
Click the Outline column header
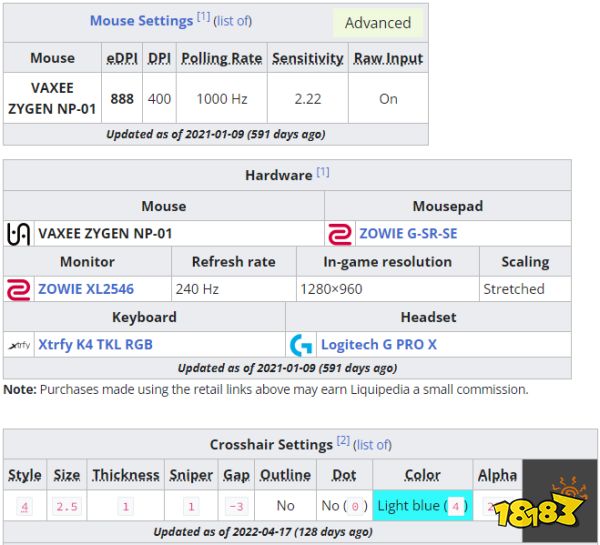click(x=285, y=475)
